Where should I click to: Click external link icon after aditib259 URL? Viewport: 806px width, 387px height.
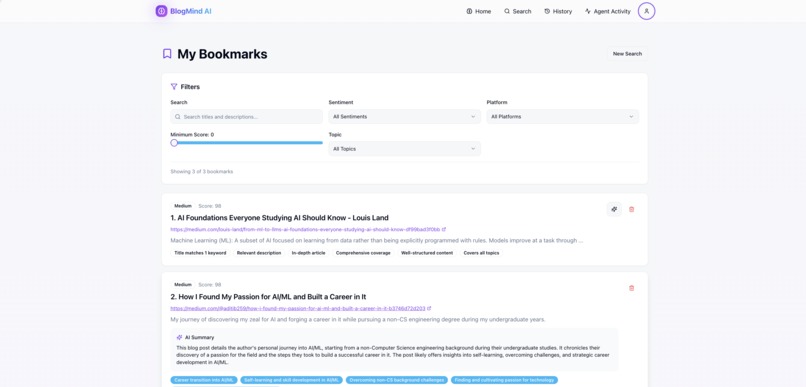click(x=429, y=308)
